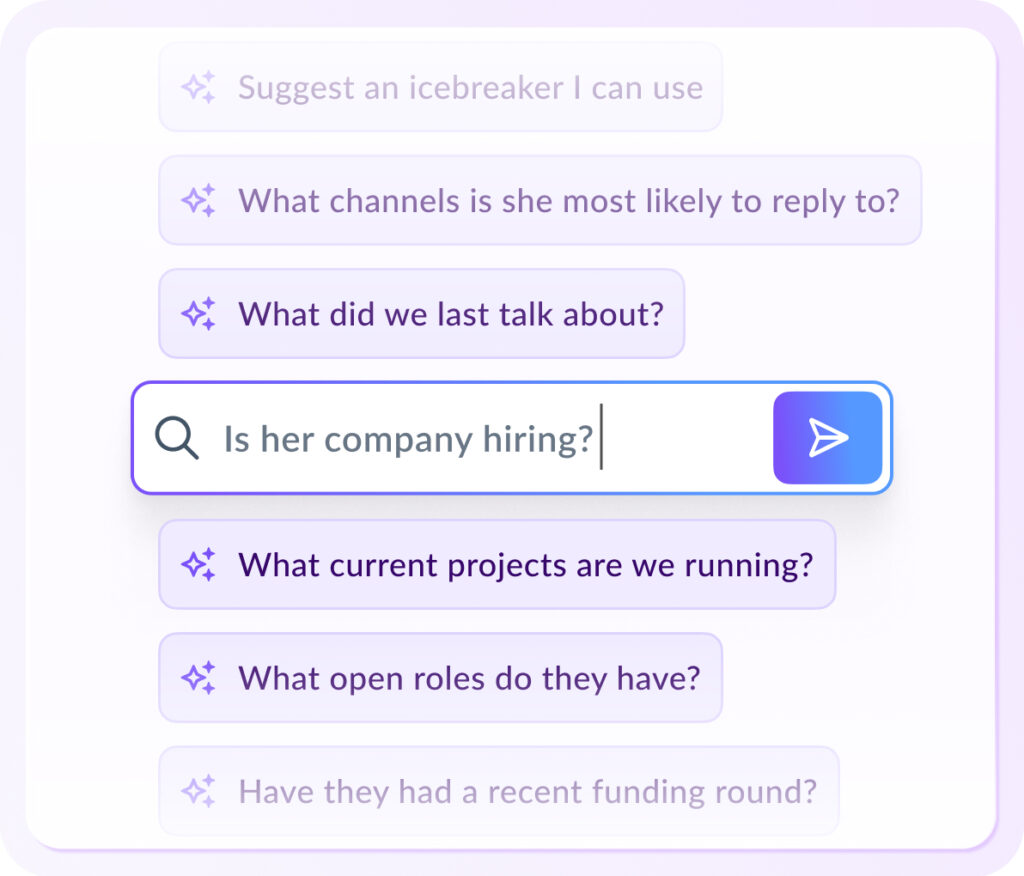Screen dimensions: 1024x876
Task: Click 'funding round?' text in bottom suggestion
Action: [x=704, y=791]
